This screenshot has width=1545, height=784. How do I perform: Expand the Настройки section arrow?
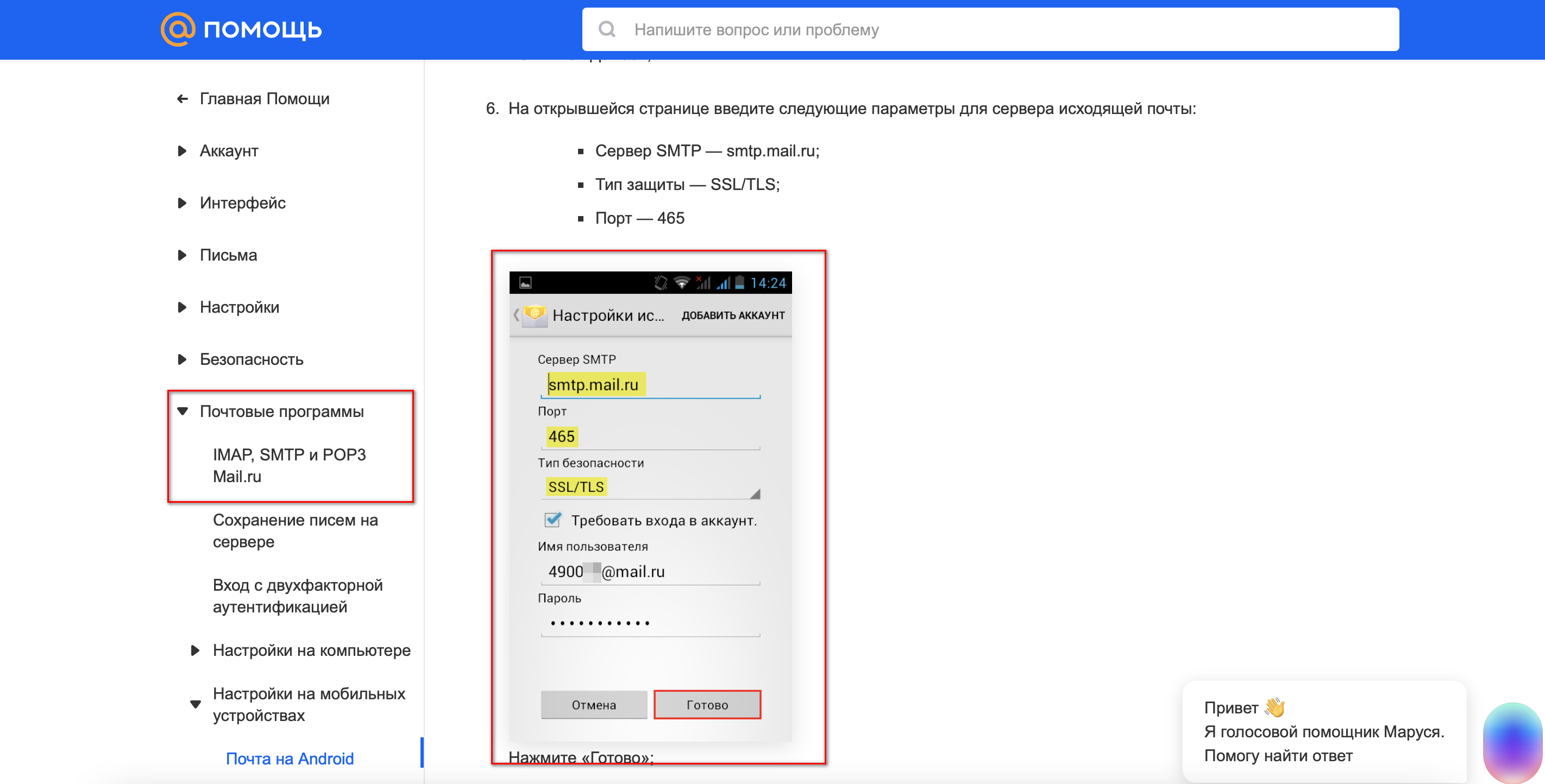coord(183,307)
